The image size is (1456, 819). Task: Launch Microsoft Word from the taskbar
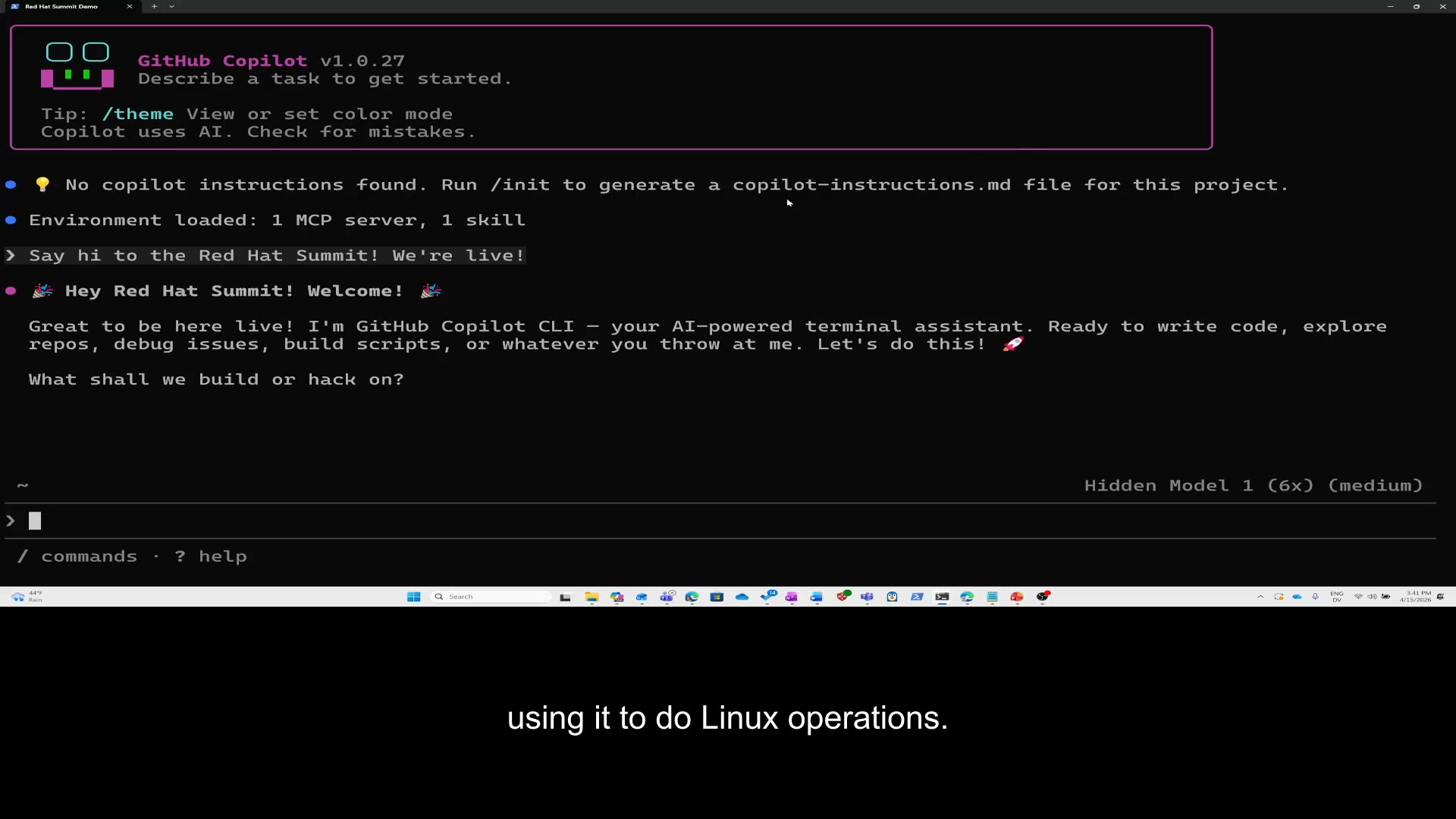coord(816,597)
